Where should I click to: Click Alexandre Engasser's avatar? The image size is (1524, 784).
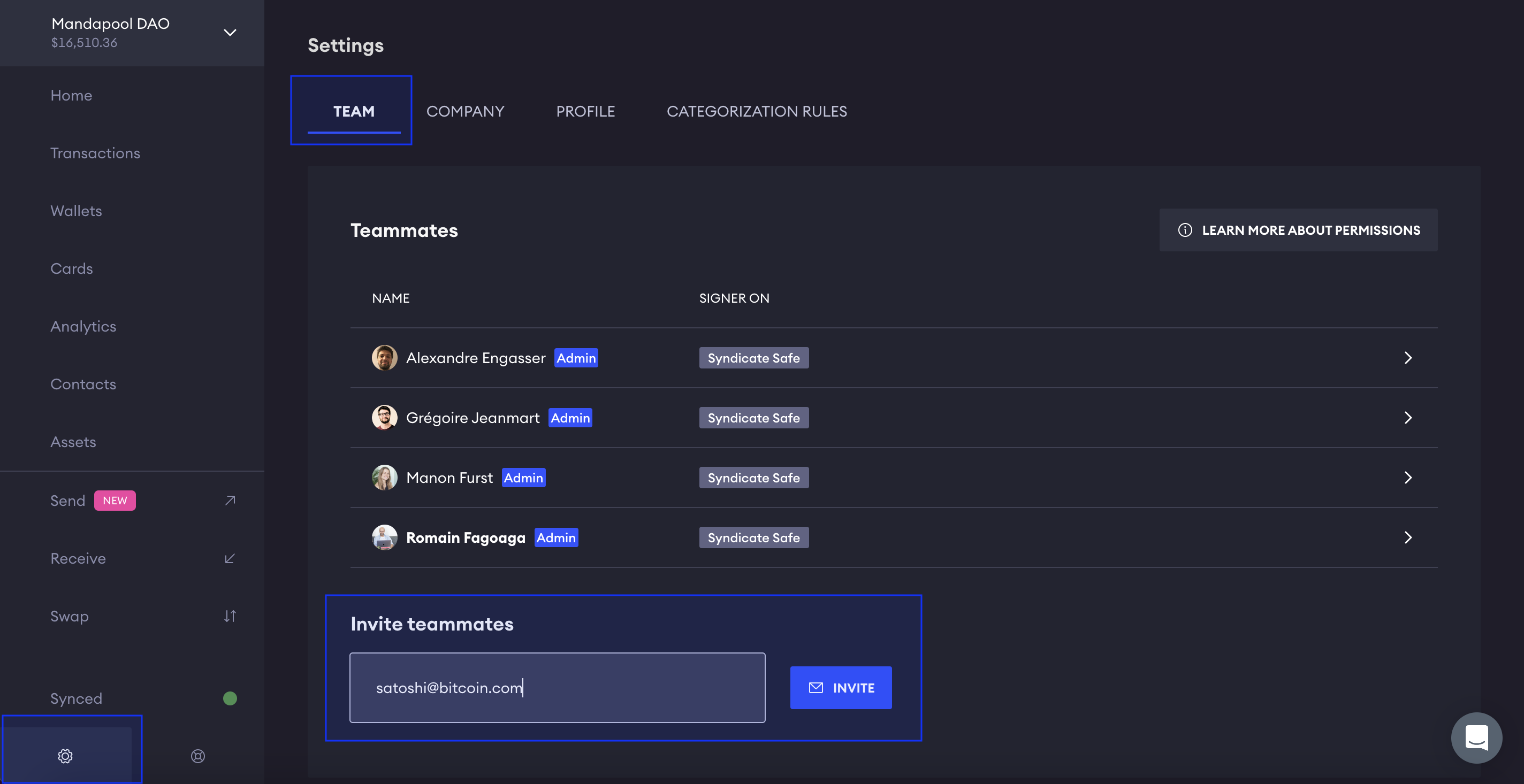(385, 358)
